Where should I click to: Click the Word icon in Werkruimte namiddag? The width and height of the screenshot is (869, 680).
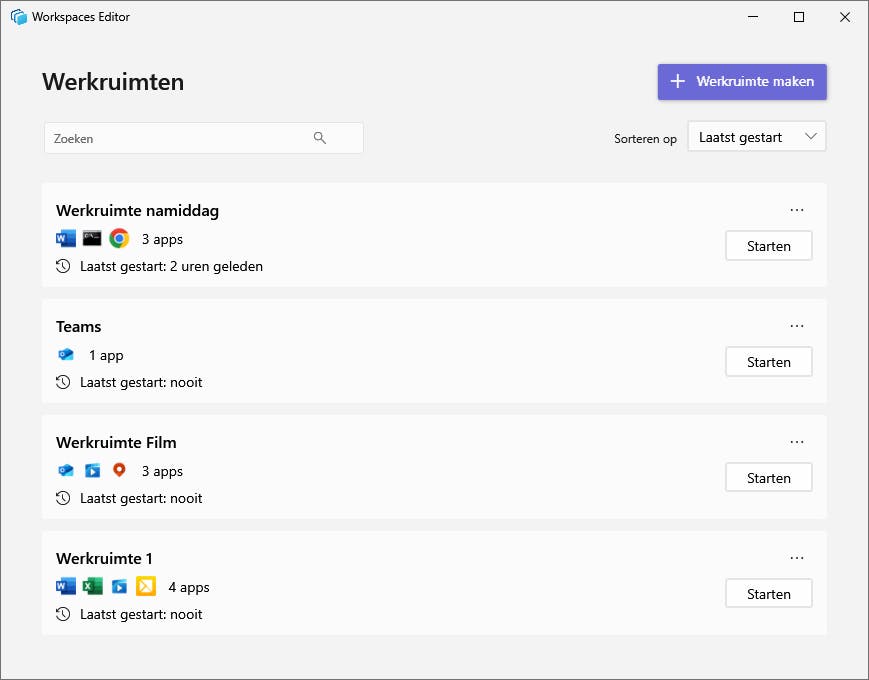[66, 239]
